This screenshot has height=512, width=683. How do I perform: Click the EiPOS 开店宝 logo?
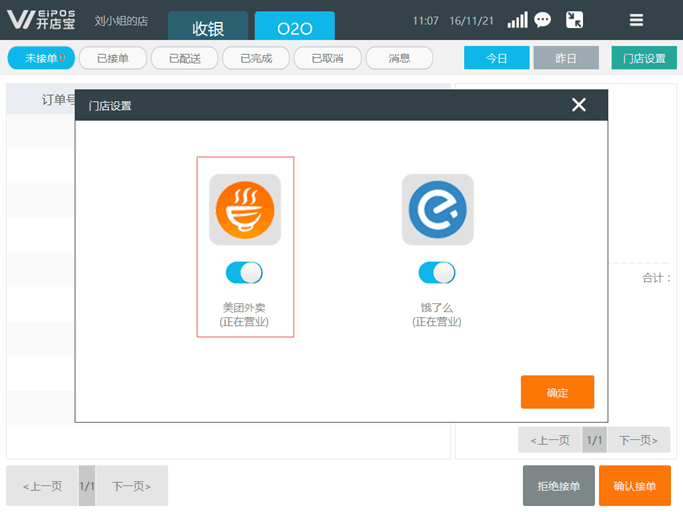(x=41, y=20)
